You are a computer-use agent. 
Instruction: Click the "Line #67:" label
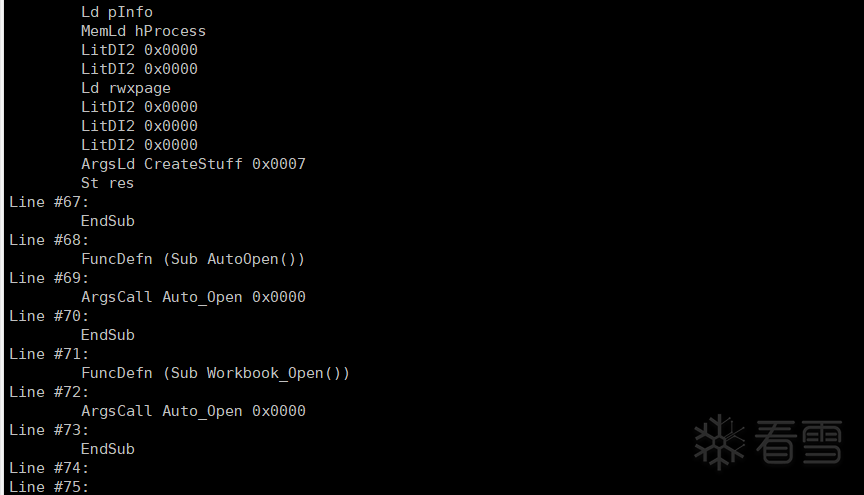(x=49, y=202)
